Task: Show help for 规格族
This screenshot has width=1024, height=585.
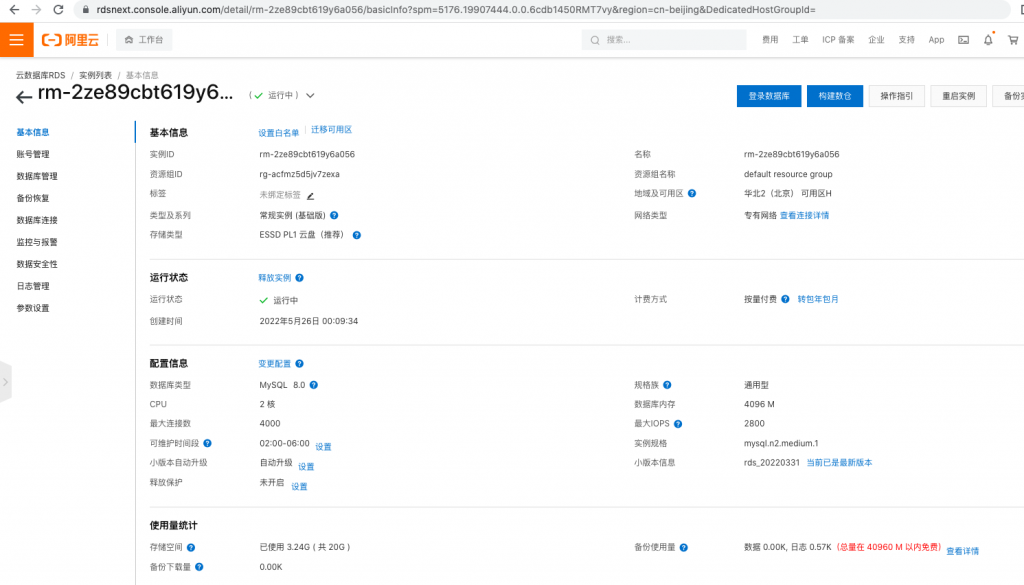Action: (x=667, y=385)
